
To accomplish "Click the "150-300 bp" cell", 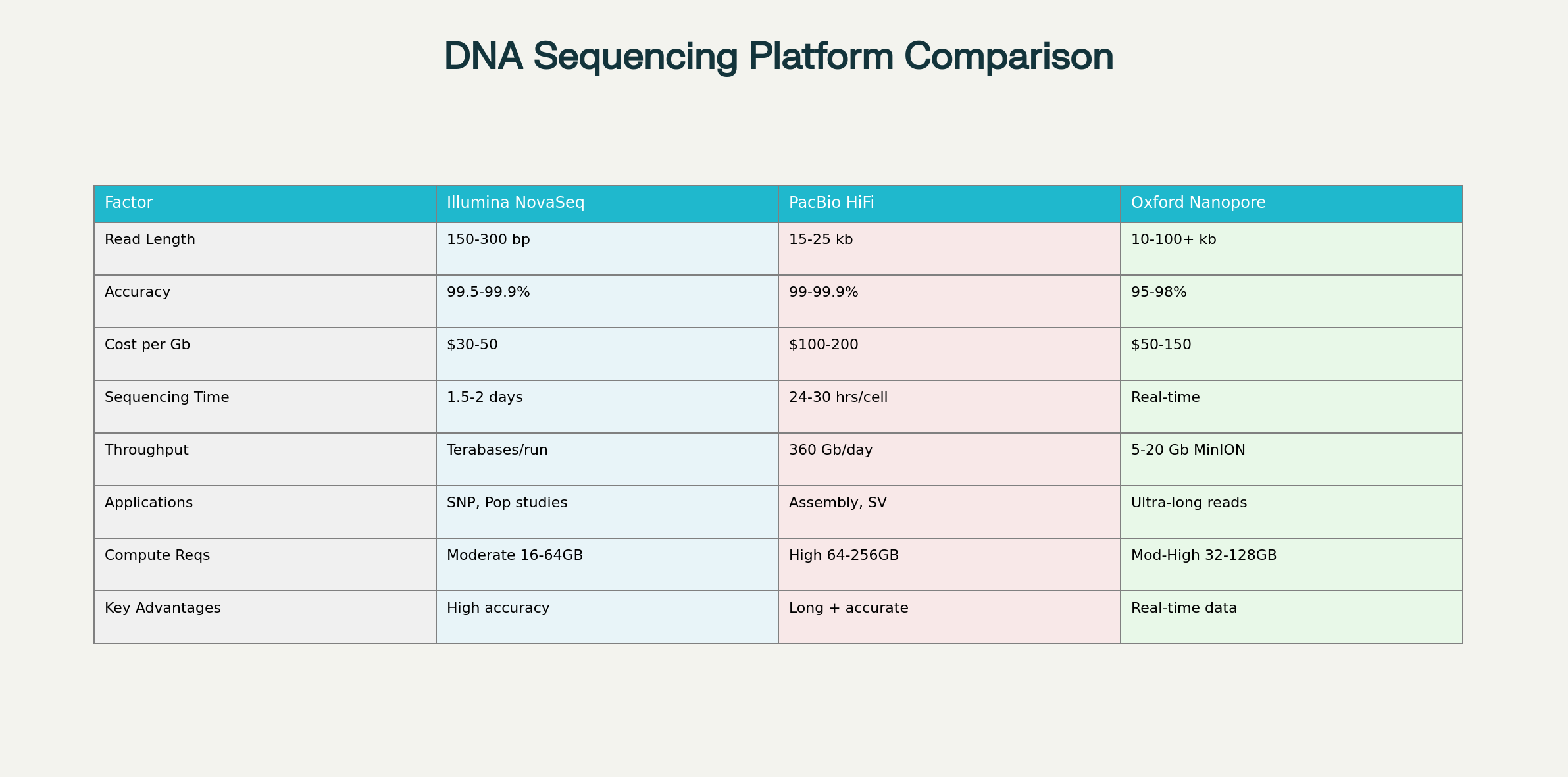I will click(x=488, y=240).
